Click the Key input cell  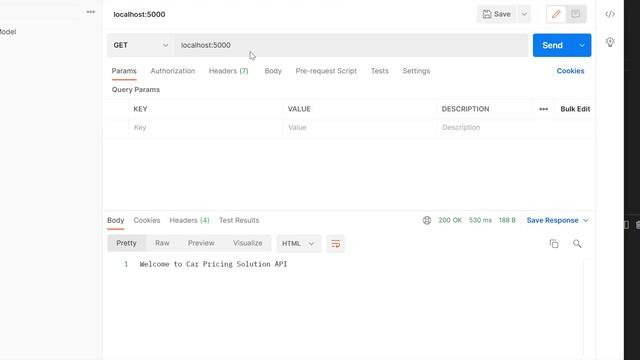[205, 128]
